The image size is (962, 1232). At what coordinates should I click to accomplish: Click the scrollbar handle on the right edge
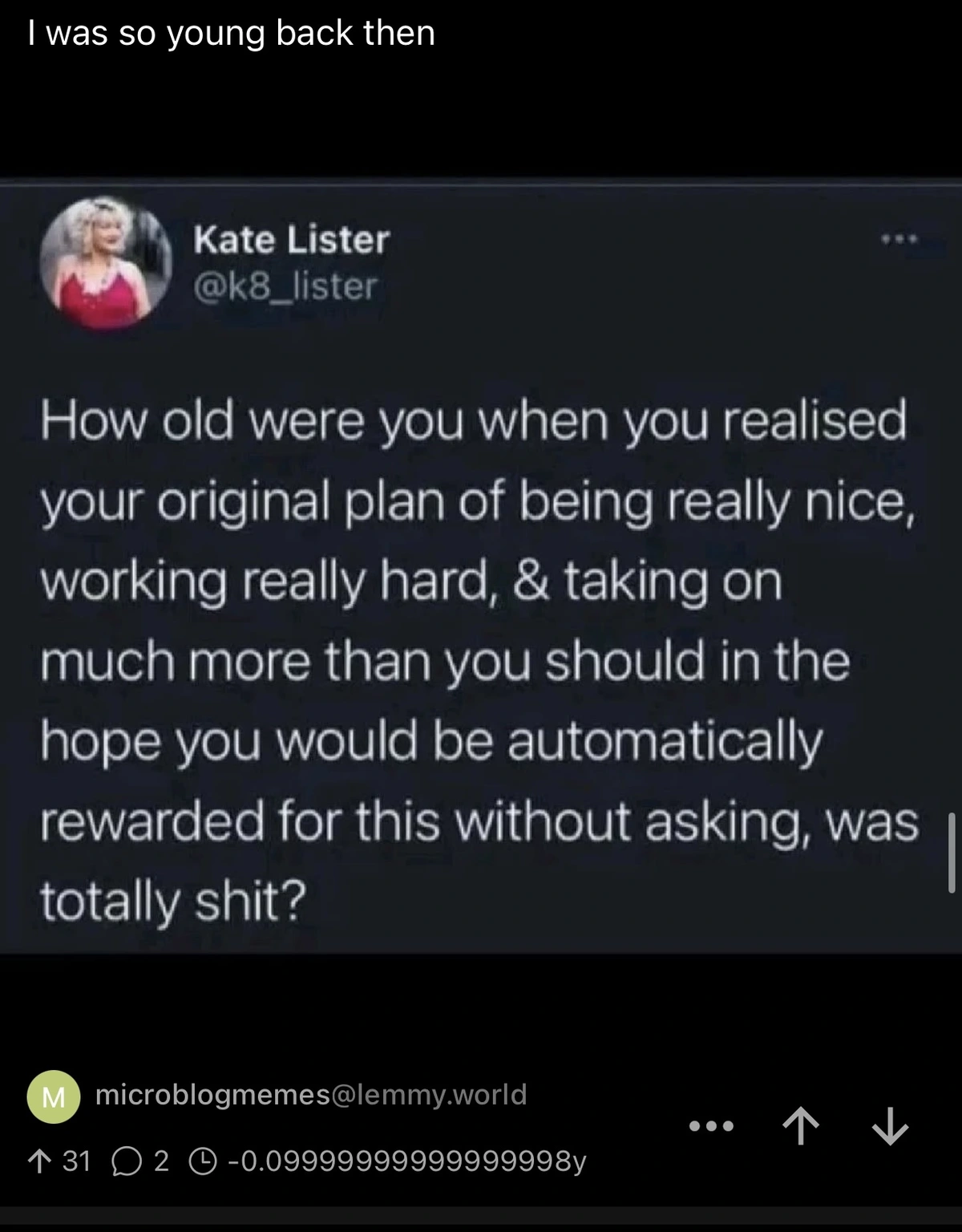[x=951, y=852]
